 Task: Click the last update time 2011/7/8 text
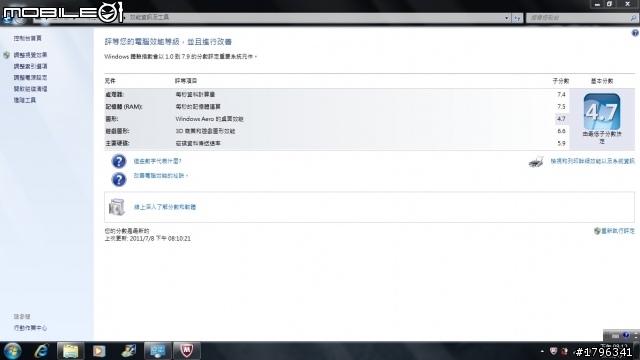[x=148, y=238]
